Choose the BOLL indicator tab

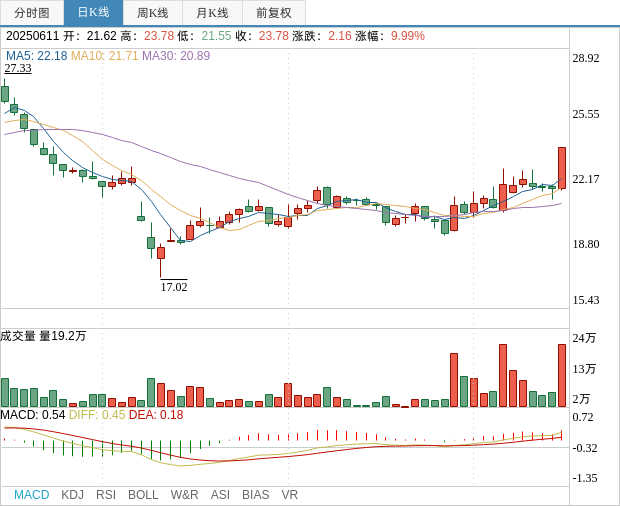[143, 495]
